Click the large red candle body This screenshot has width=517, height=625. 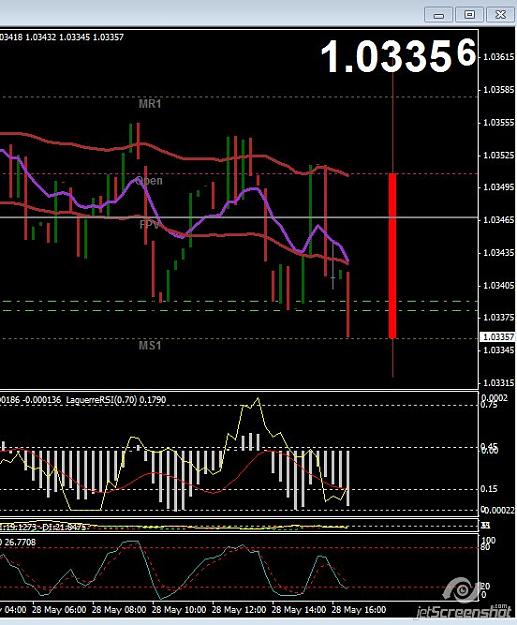click(393, 256)
